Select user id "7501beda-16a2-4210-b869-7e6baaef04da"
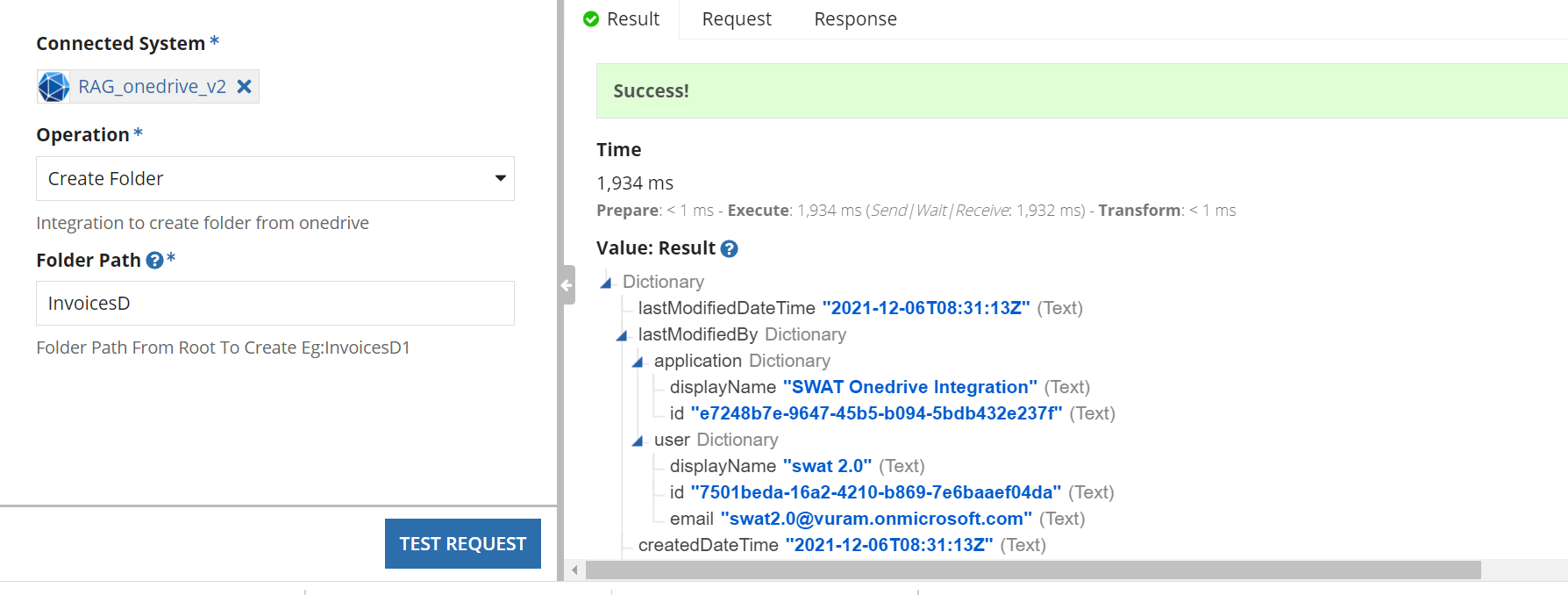Screen dimensions: 1568x595 pos(876,492)
